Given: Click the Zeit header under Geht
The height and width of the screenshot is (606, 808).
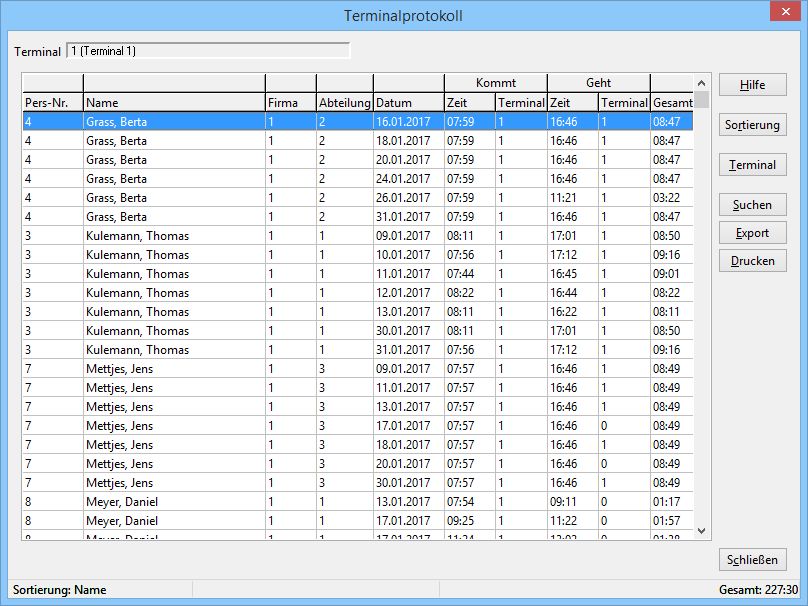Looking at the screenshot, I should [573, 103].
